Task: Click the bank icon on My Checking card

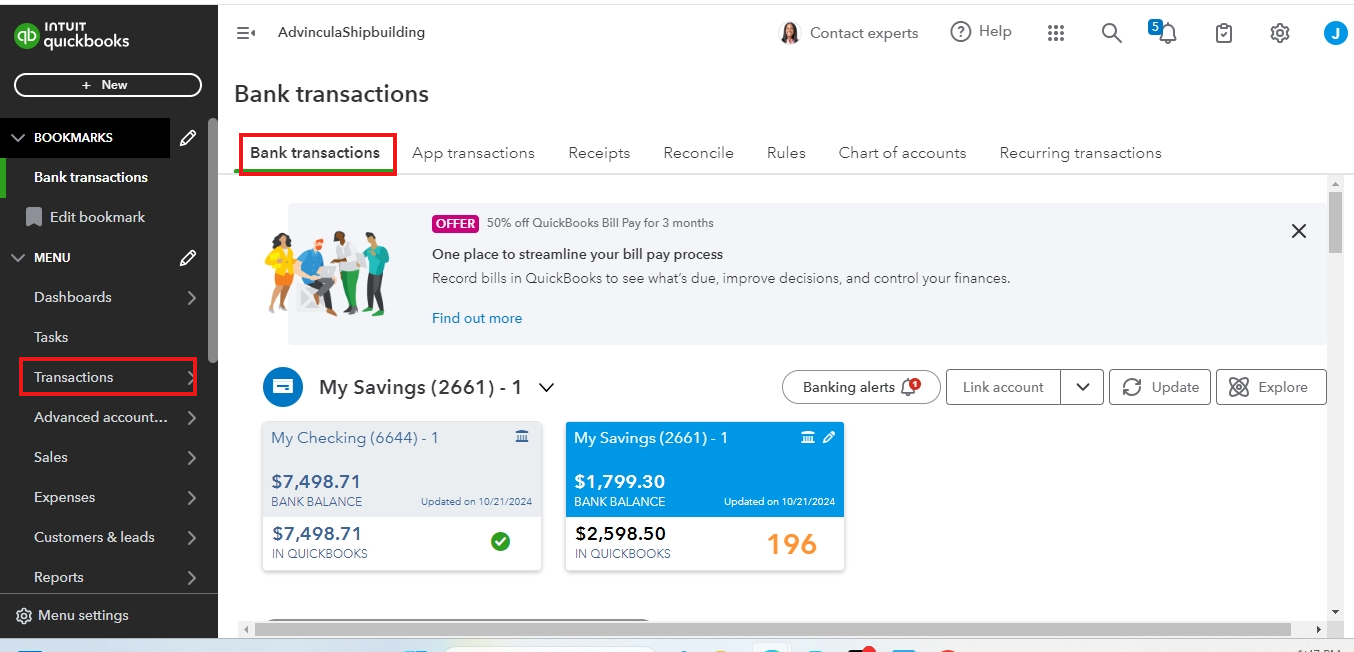Action: pyautogui.click(x=522, y=437)
